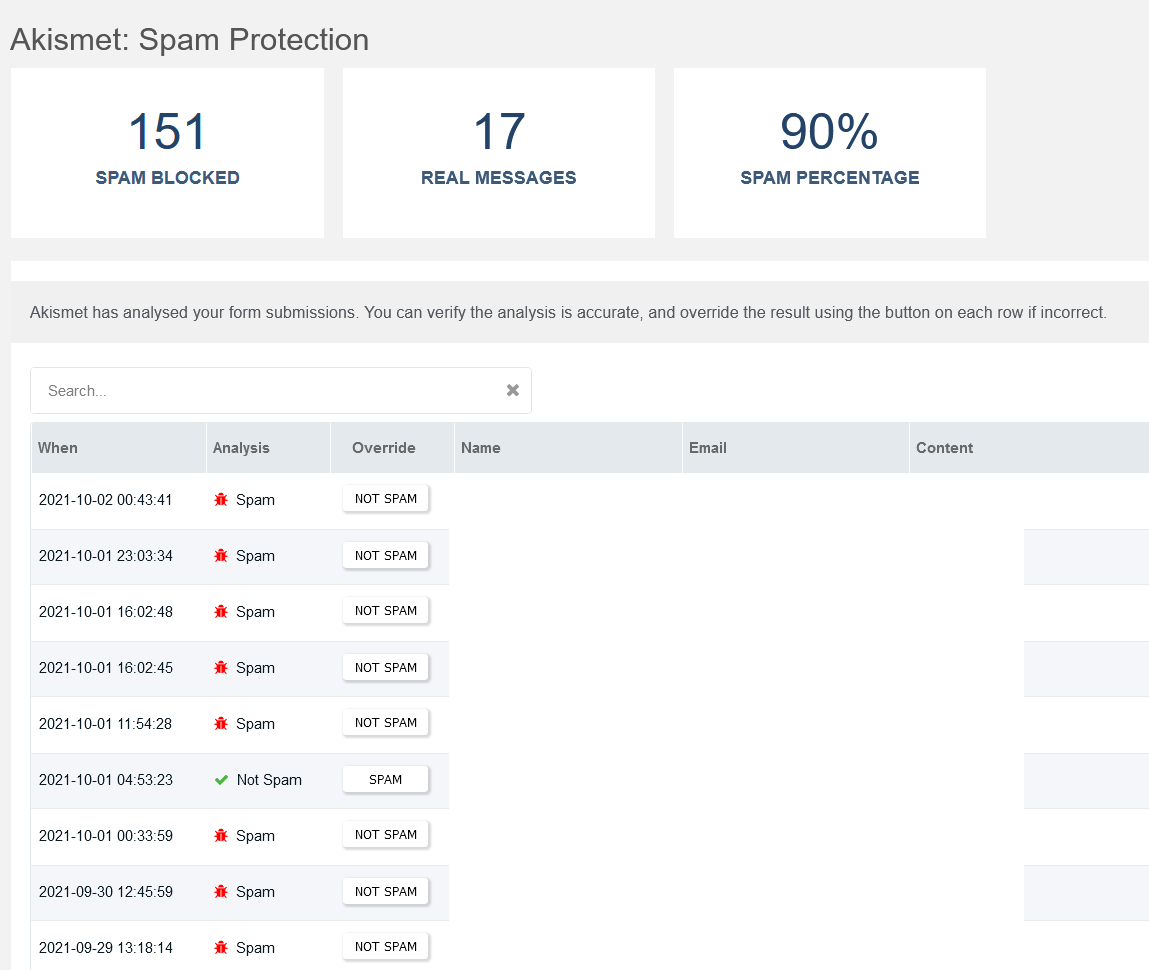Click the spam bug icon for 2021-09-29 13:18:14
The image size is (1149, 970).
pyautogui.click(x=221, y=948)
